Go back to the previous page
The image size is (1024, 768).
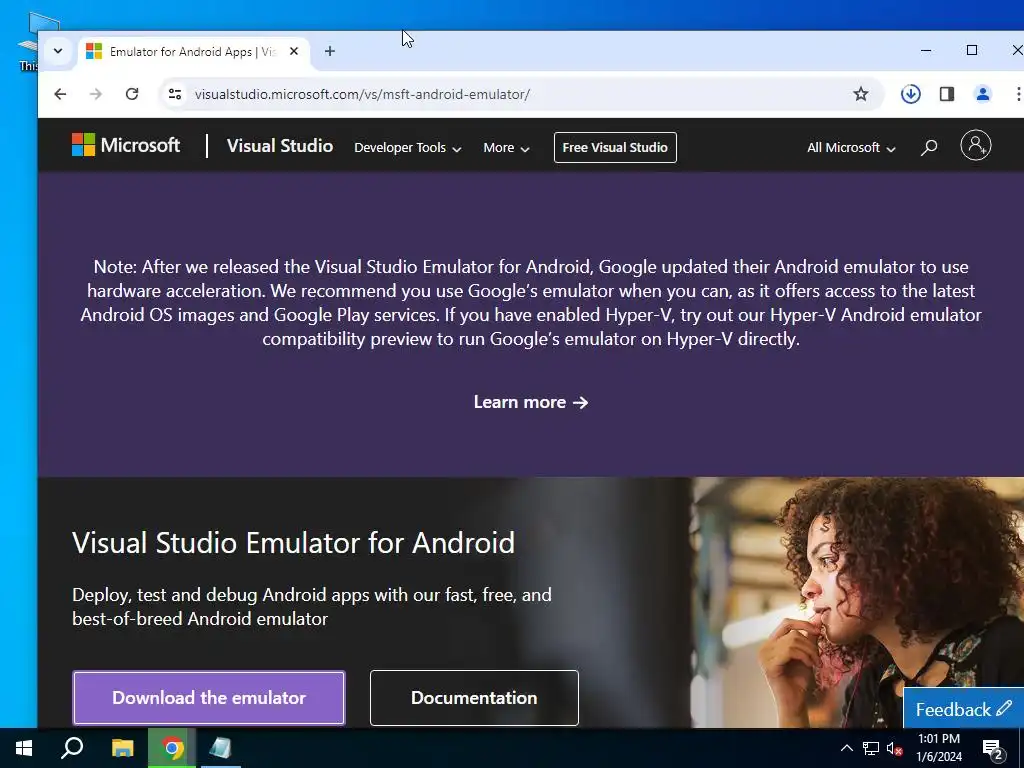[60, 94]
